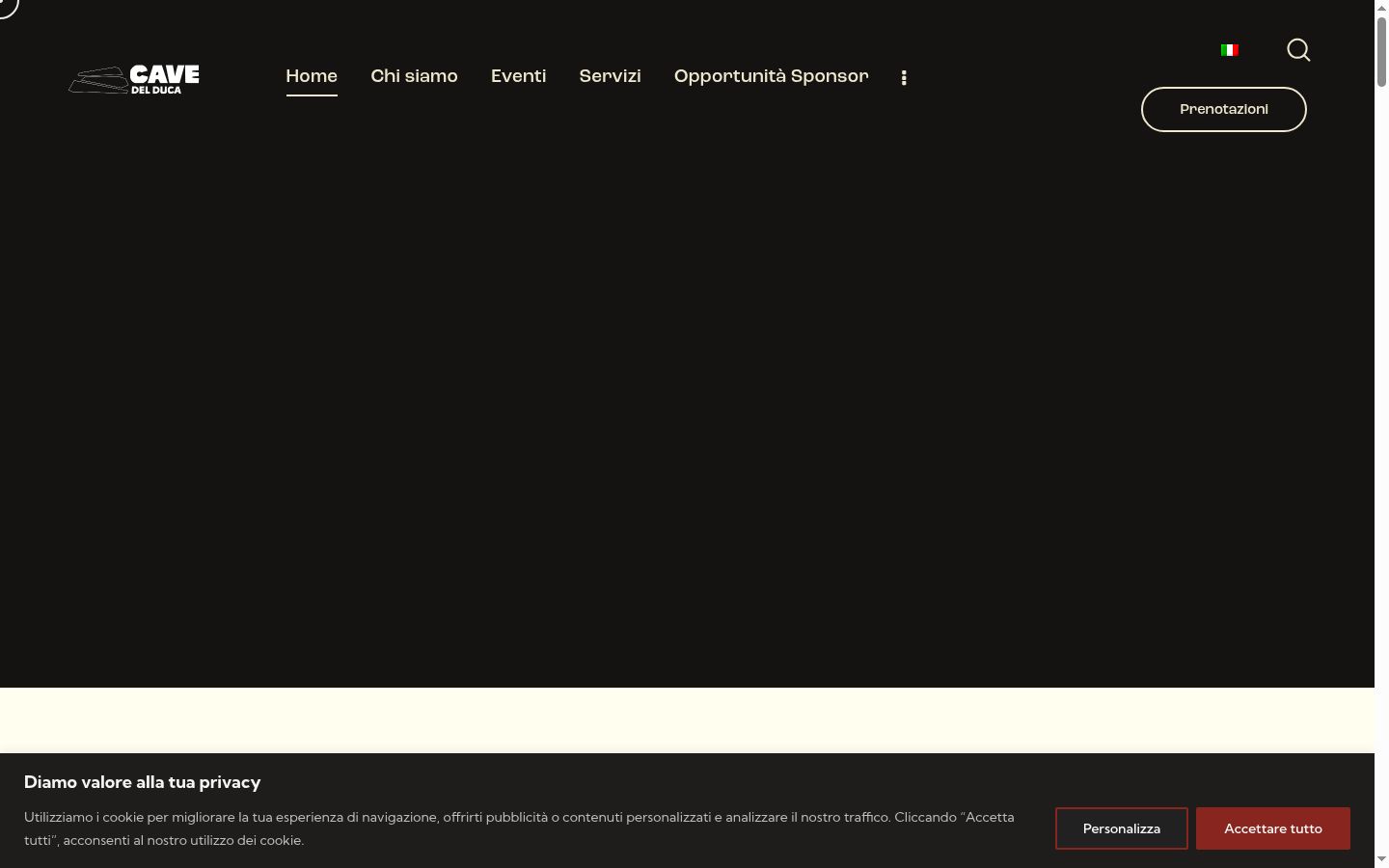Screen dimensions: 1389x868
Task: Click the scrollbar up arrow
Action: click(x=1381, y=8)
